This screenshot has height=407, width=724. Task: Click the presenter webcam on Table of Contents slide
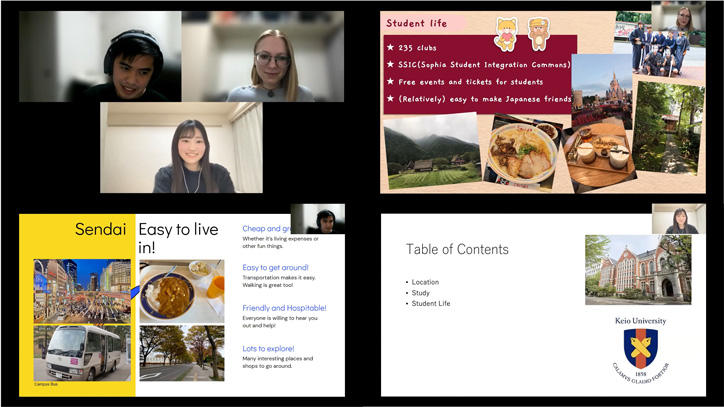coord(671,219)
